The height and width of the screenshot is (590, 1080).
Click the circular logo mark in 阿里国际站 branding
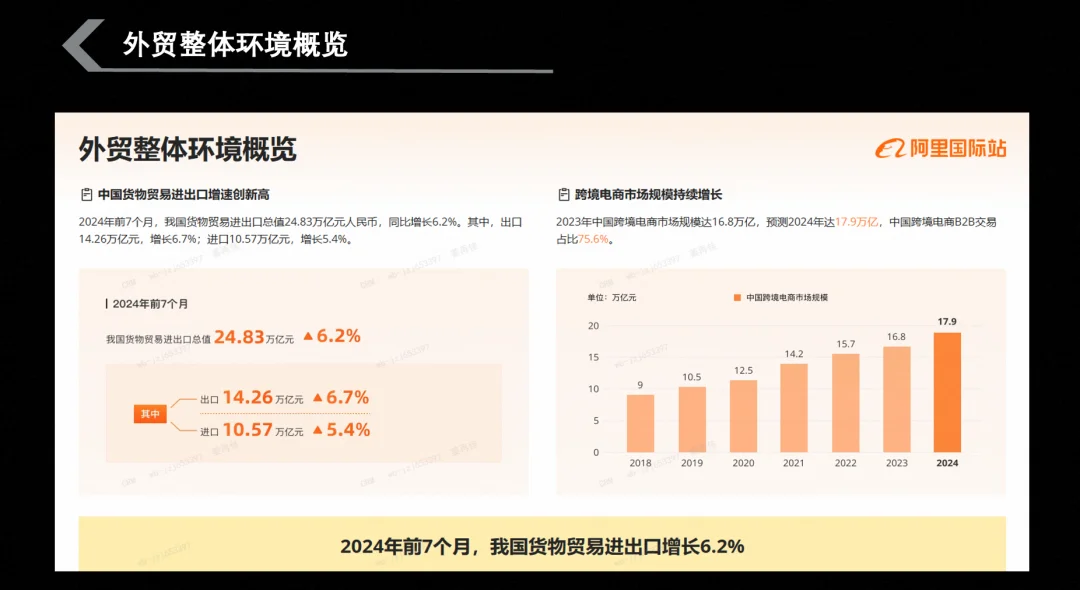pos(893,146)
